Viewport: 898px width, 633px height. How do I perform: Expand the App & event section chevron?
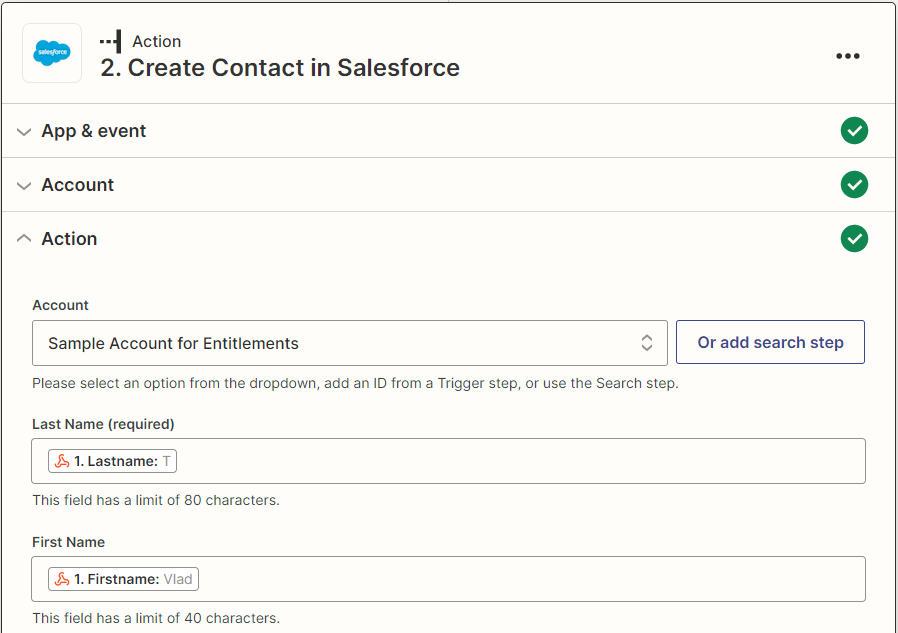25,132
